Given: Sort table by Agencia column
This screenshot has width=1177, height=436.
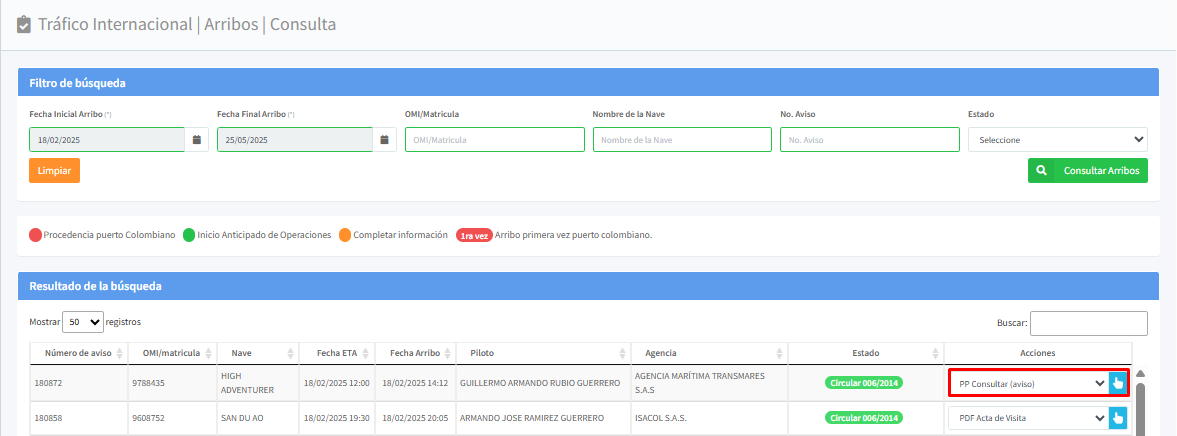Looking at the screenshot, I should pos(709,353).
